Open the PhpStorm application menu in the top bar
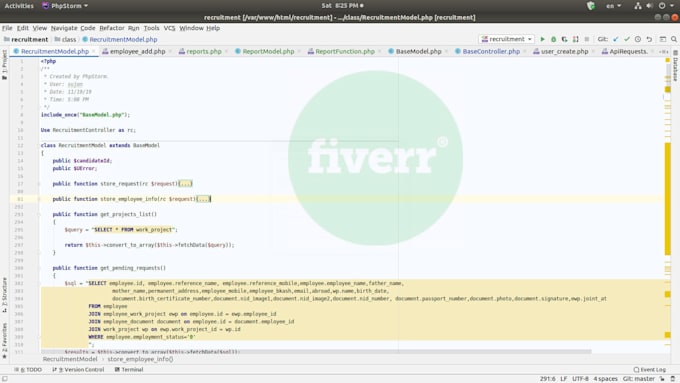 65,6
